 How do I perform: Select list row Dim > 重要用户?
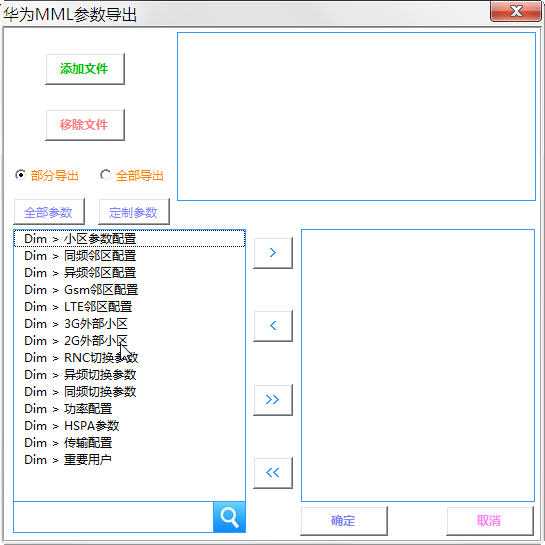pos(129,460)
